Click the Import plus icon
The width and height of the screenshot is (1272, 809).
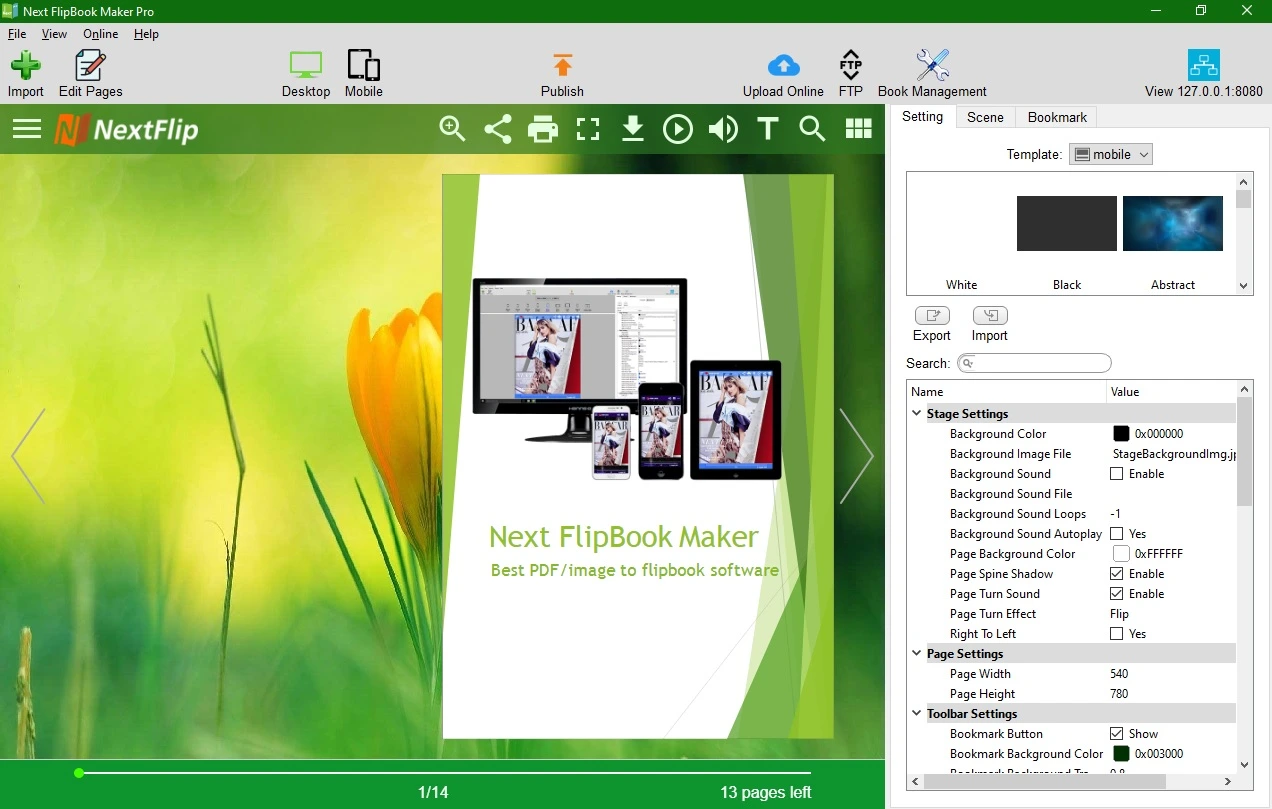pos(26,66)
